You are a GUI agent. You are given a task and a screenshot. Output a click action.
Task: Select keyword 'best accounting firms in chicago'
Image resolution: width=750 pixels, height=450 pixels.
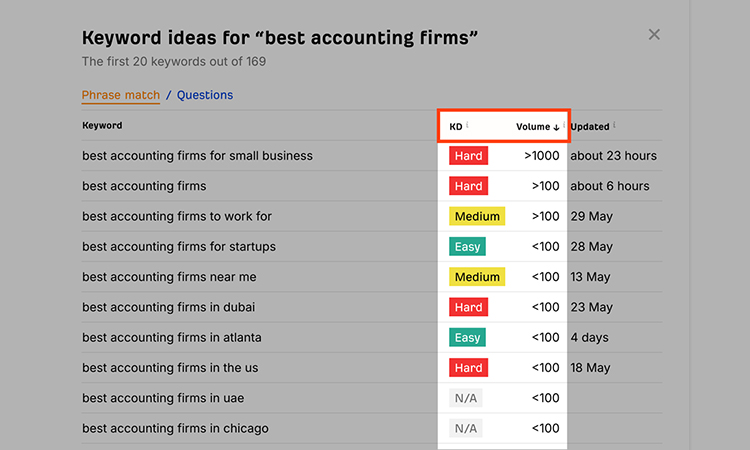tap(175, 428)
